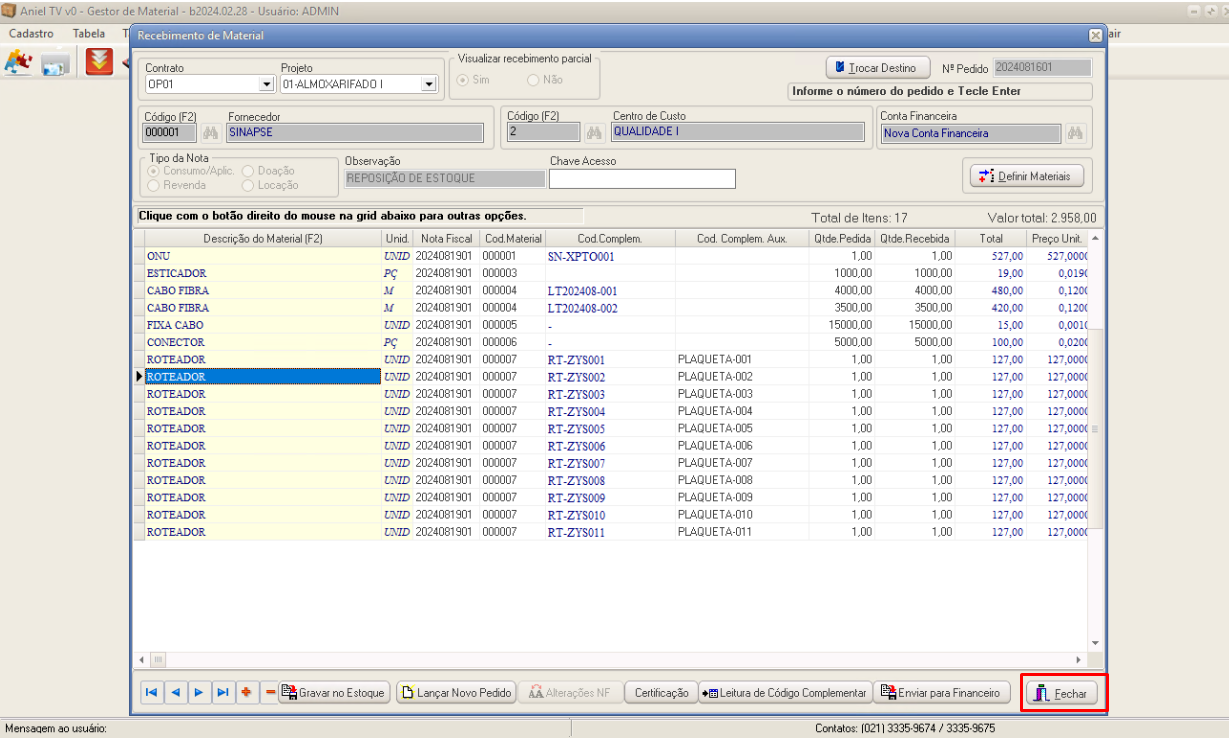Click Gravar no Estoque button

point(333,692)
